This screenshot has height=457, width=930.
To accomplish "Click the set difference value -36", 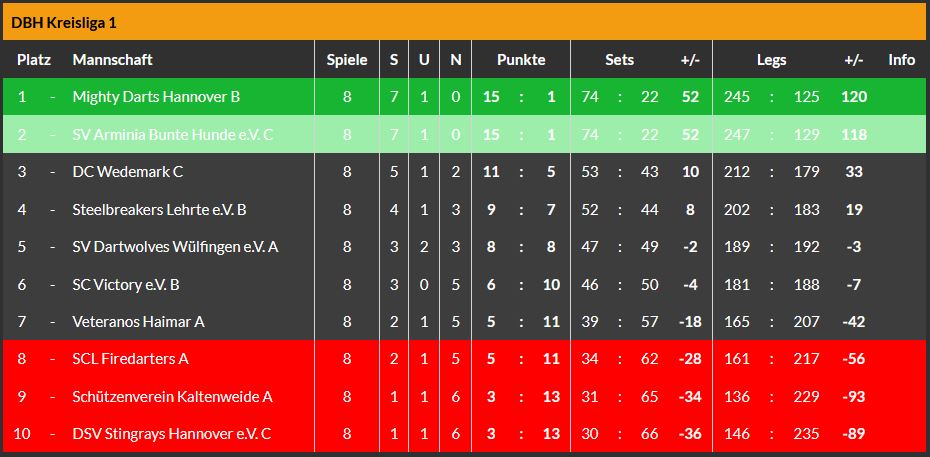I will point(689,434).
